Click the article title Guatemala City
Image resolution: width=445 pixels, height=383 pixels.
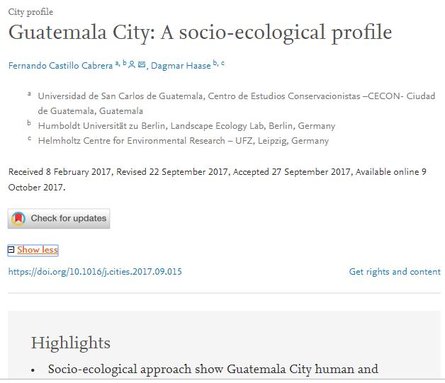tap(200, 32)
